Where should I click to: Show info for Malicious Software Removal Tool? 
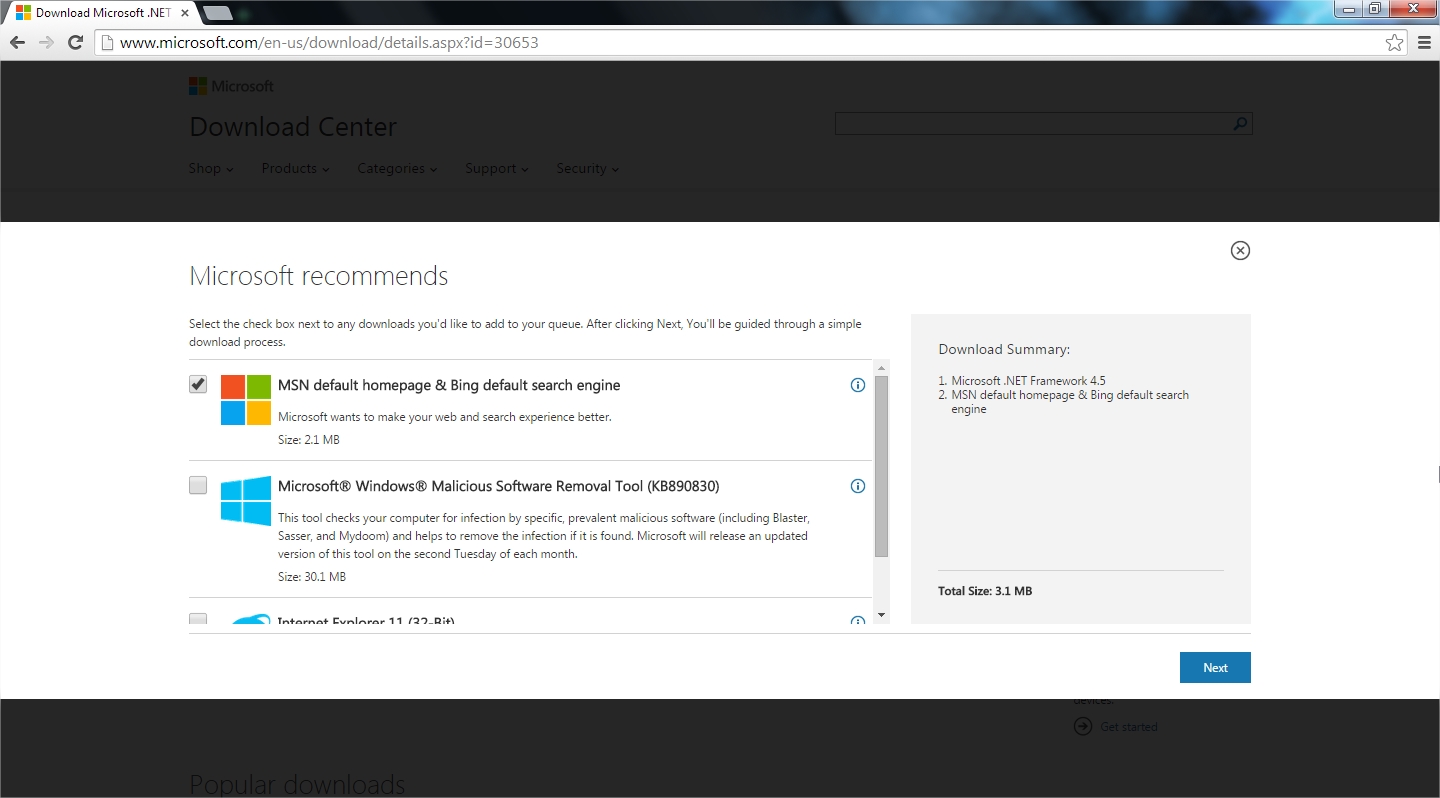(857, 486)
